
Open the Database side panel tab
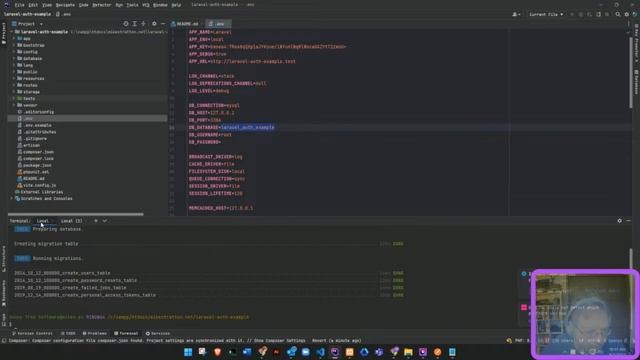pos(636,82)
